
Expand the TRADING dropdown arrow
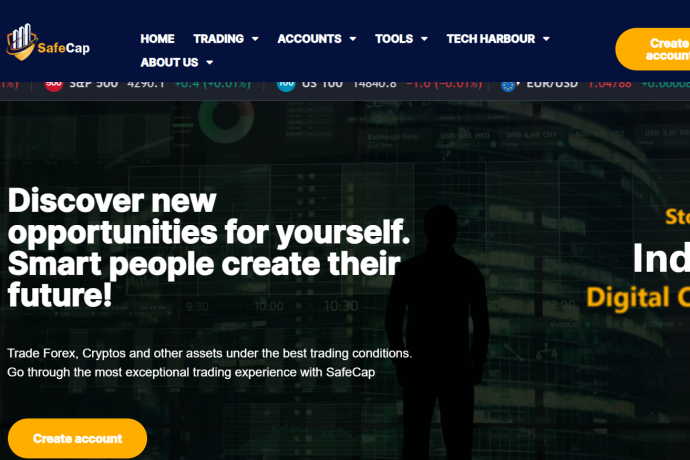pos(255,39)
